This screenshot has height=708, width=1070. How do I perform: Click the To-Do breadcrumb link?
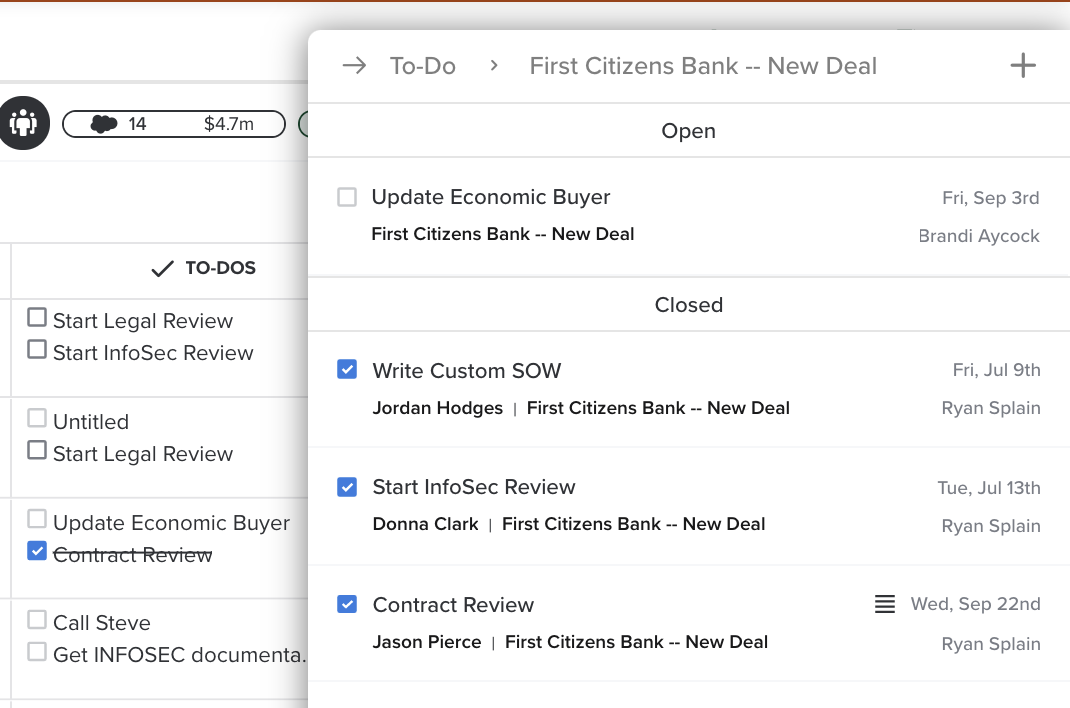(422, 65)
